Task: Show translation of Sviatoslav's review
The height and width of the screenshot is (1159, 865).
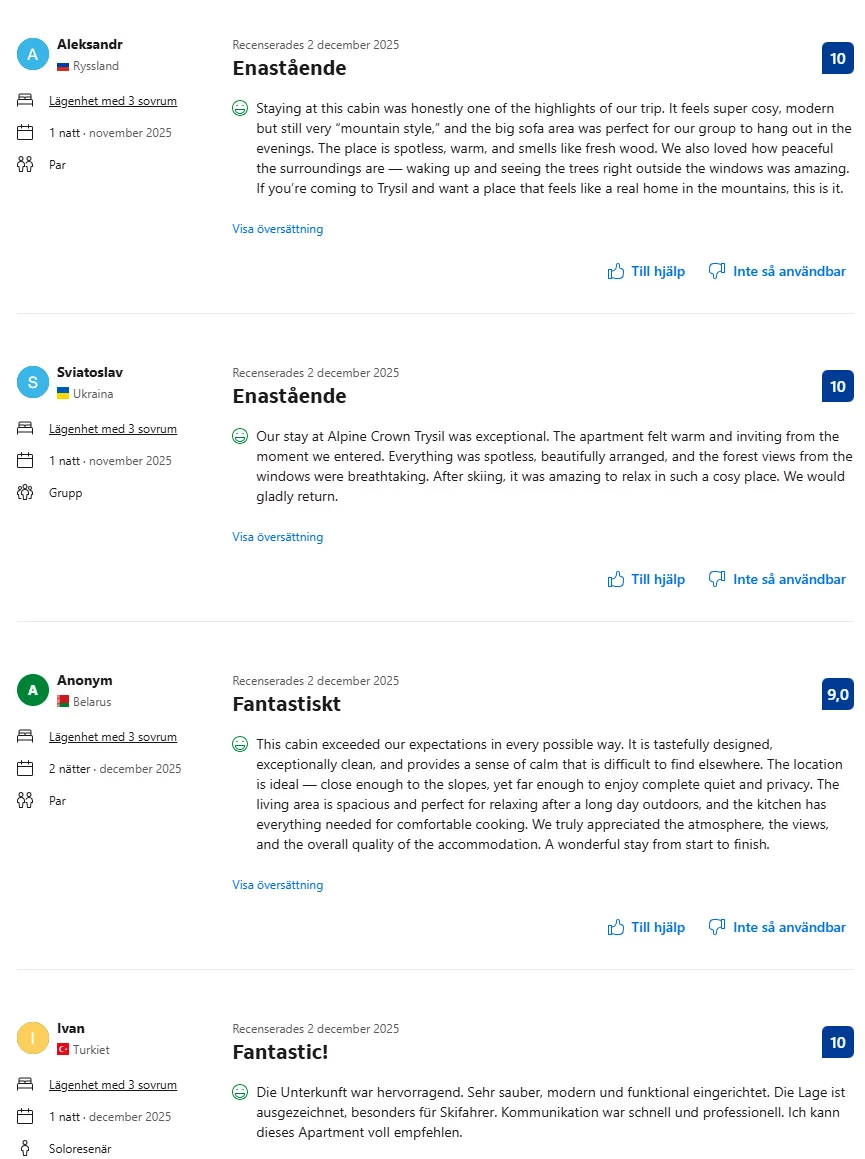Action: tap(278, 537)
